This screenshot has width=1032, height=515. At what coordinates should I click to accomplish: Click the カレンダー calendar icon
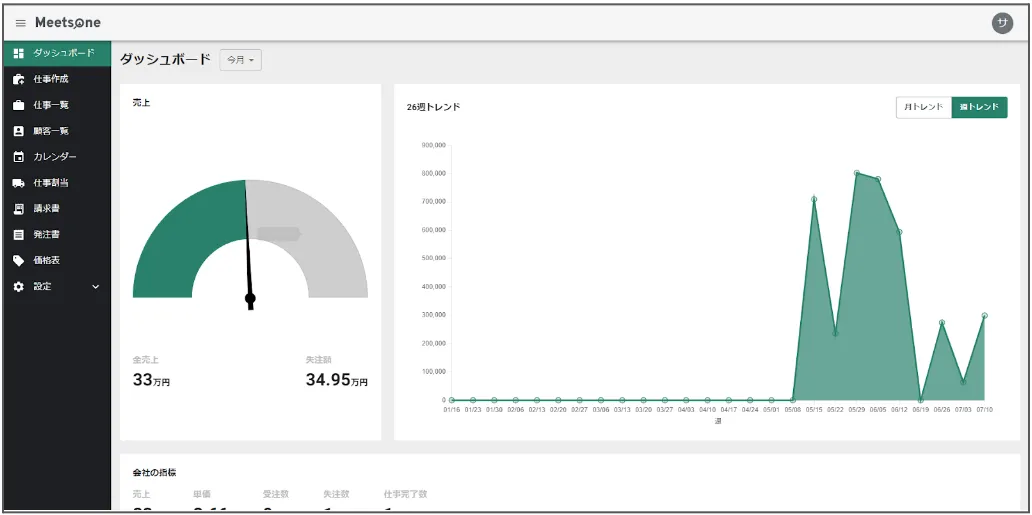click(18, 157)
